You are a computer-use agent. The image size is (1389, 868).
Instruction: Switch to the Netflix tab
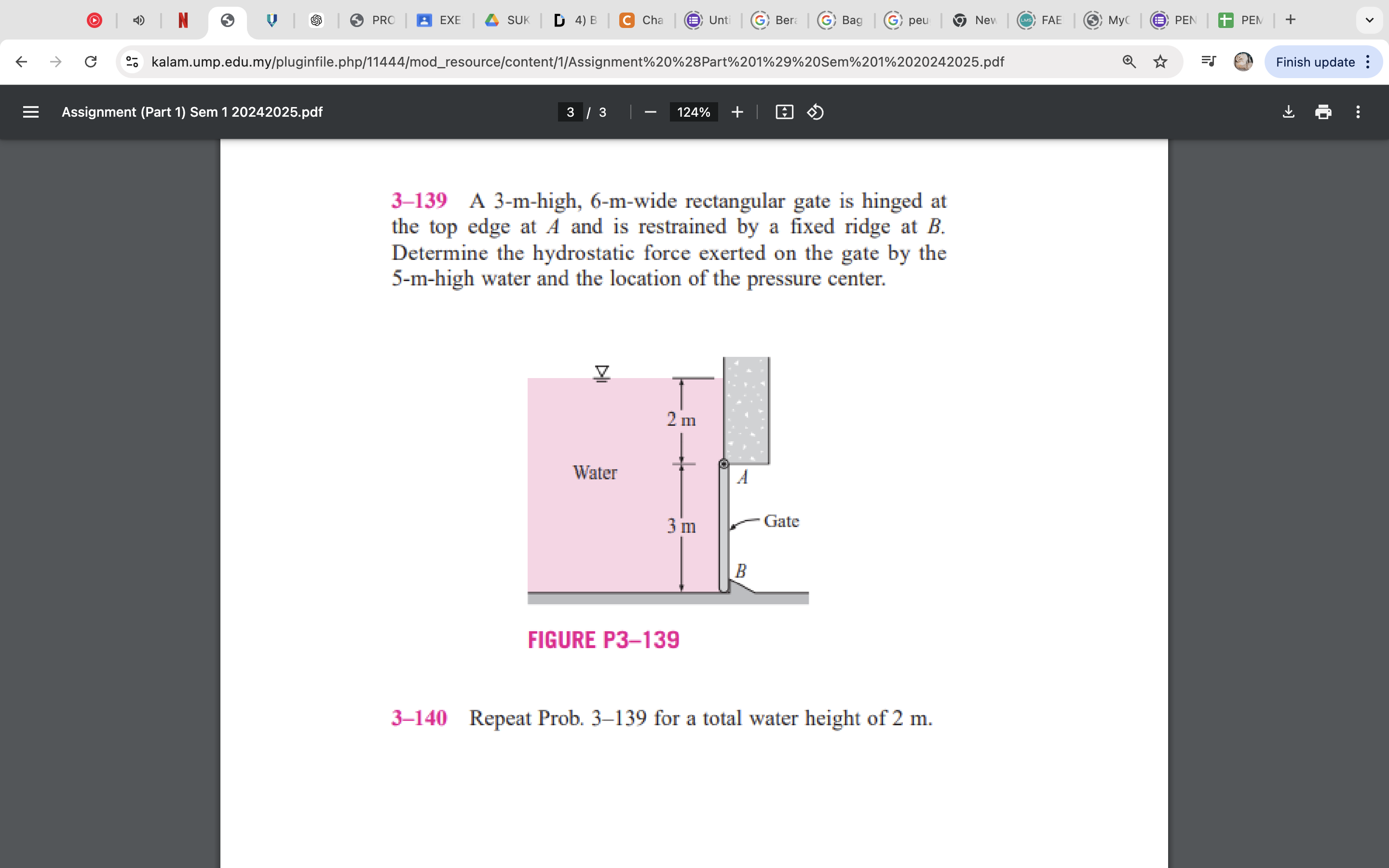[x=183, y=20]
